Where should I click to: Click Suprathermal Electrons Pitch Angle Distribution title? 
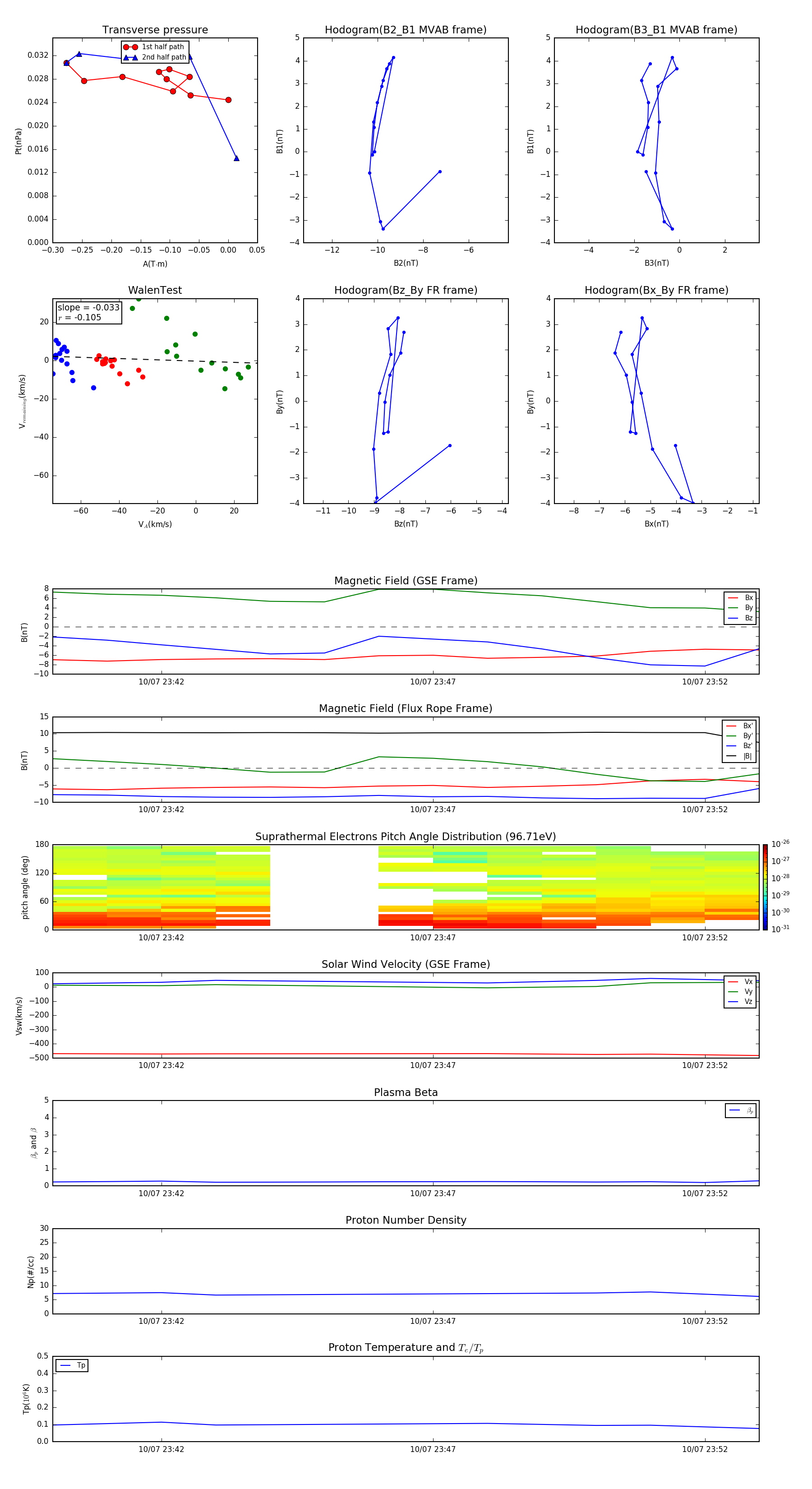coord(406,837)
